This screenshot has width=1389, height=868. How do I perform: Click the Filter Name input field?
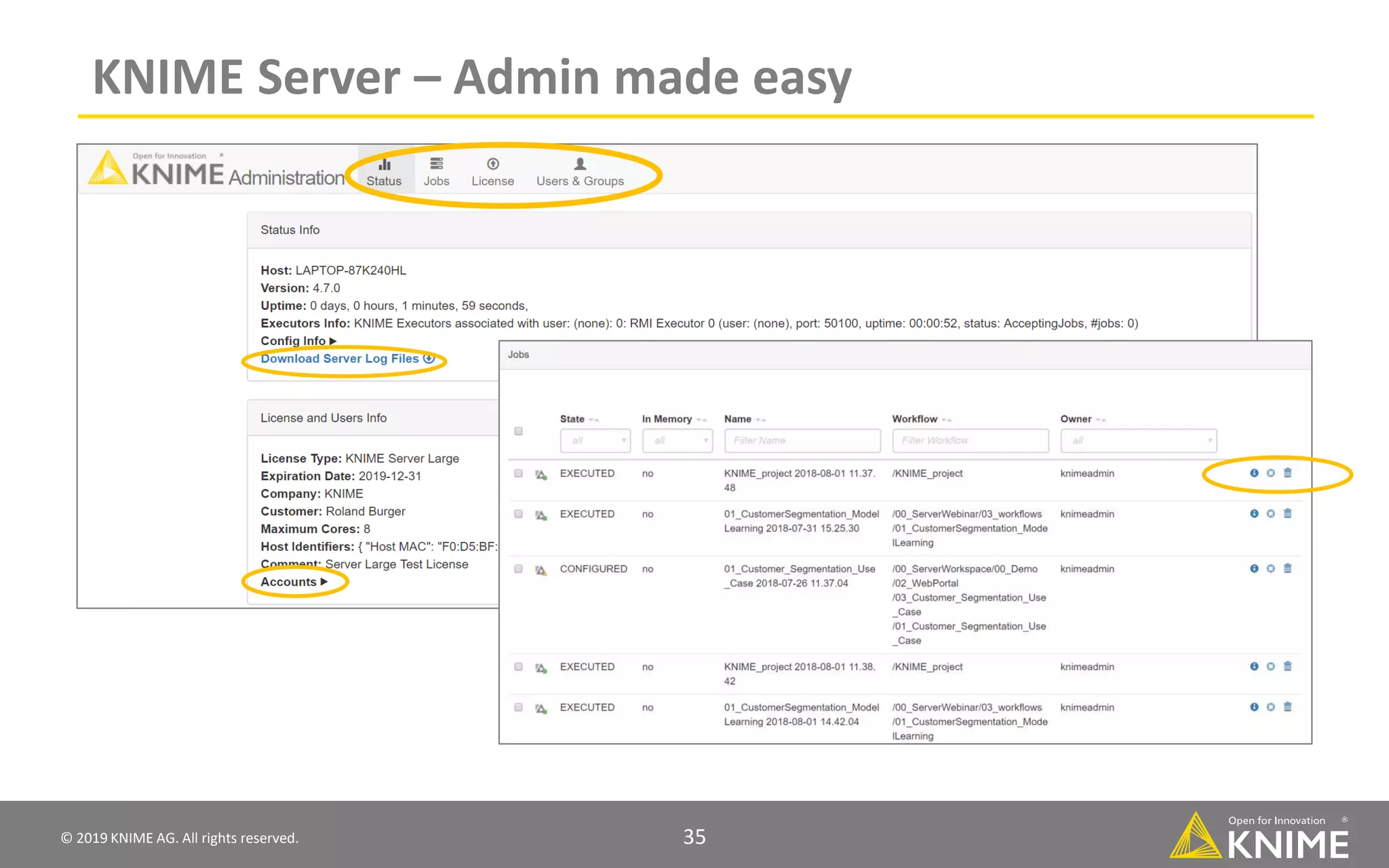pyautogui.click(x=802, y=441)
